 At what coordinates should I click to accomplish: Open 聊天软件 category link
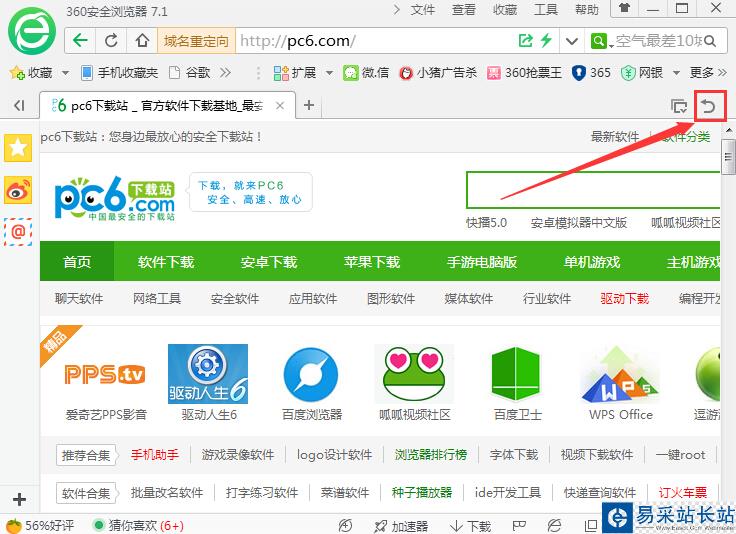coord(79,298)
